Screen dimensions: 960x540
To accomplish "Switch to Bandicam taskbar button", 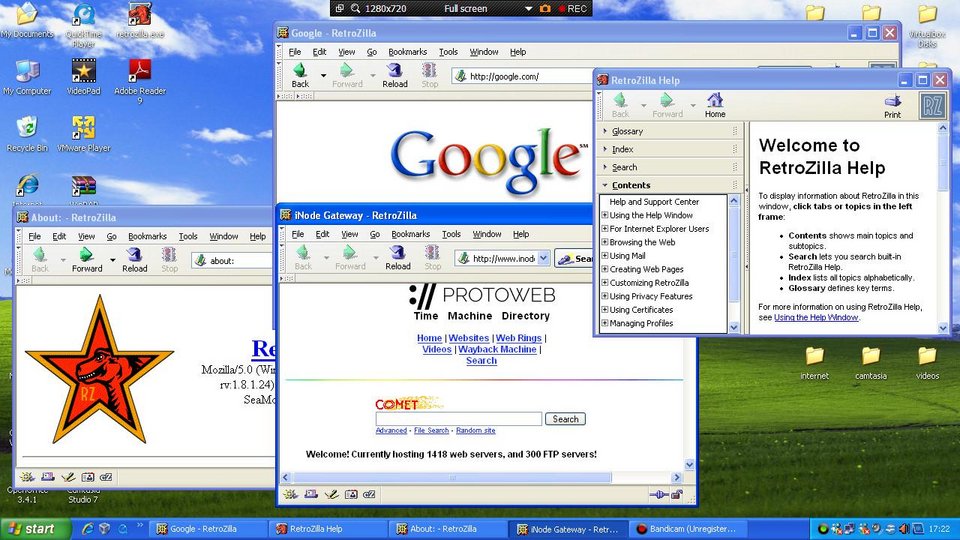I will (x=689, y=529).
